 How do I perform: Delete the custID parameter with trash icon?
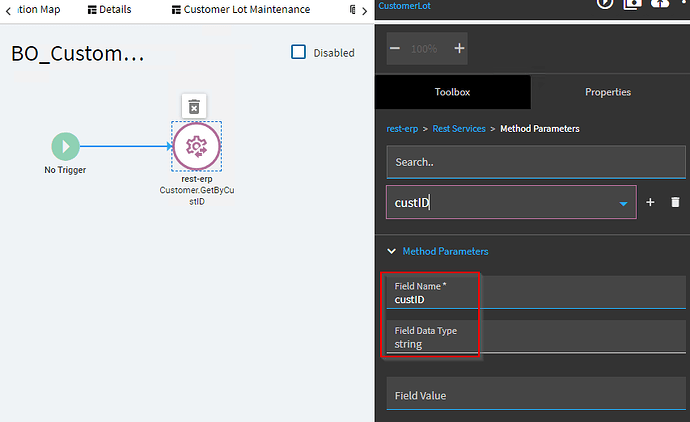[675, 202]
